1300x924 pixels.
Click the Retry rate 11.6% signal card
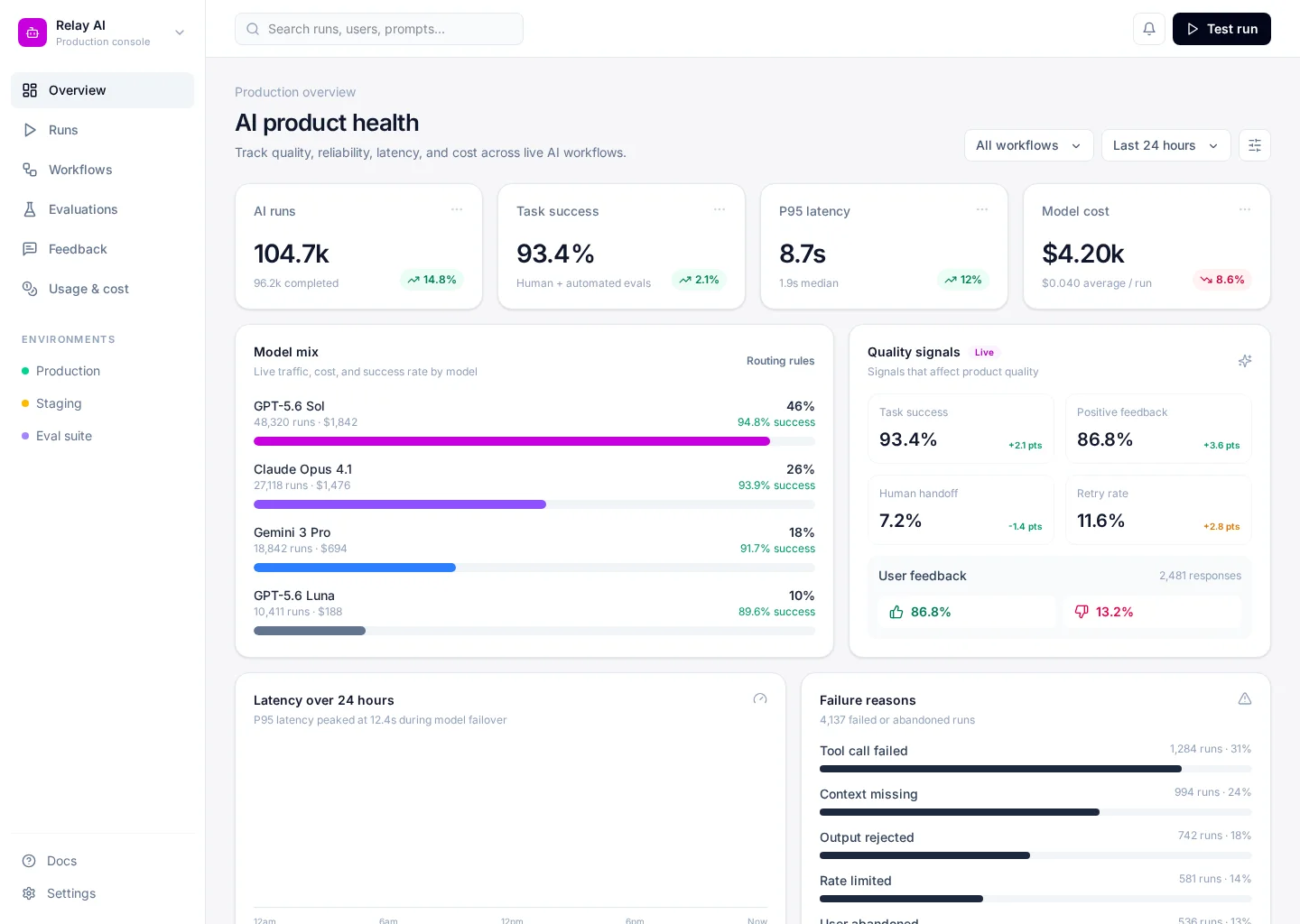pos(1158,510)
